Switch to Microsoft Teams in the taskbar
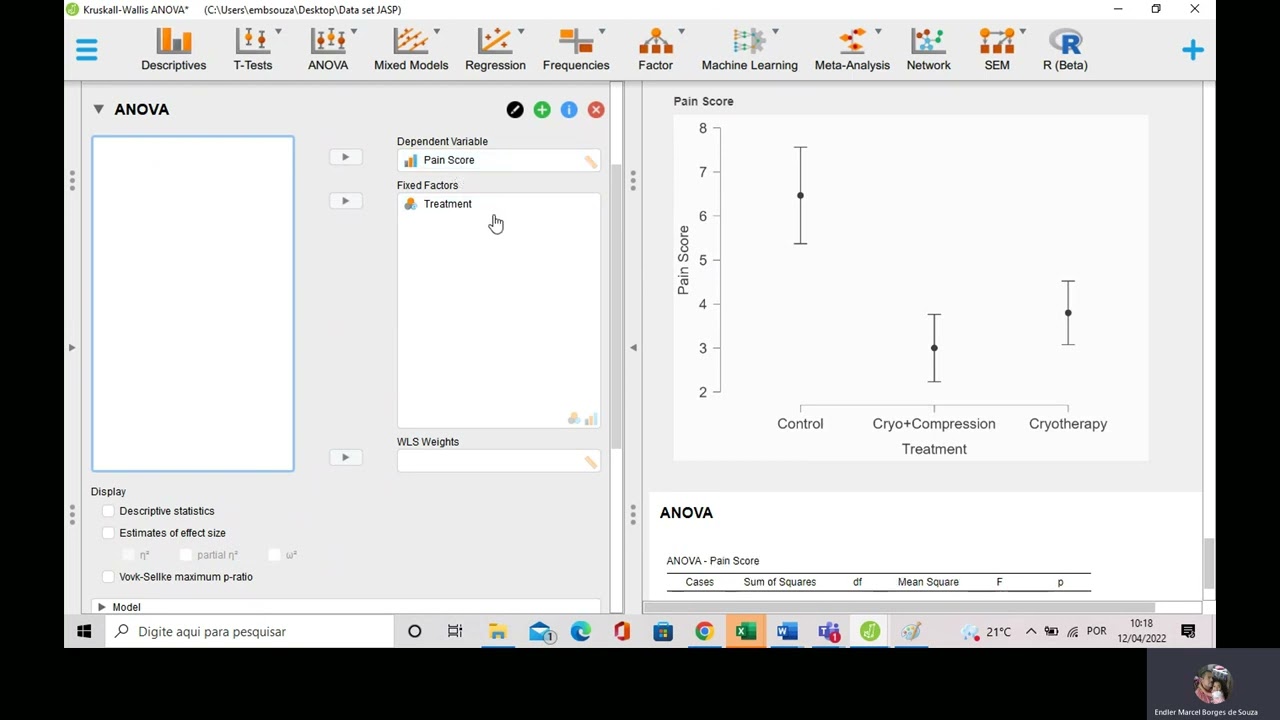The height and width of the screenshot is (720, 1280). coord(829,632)
